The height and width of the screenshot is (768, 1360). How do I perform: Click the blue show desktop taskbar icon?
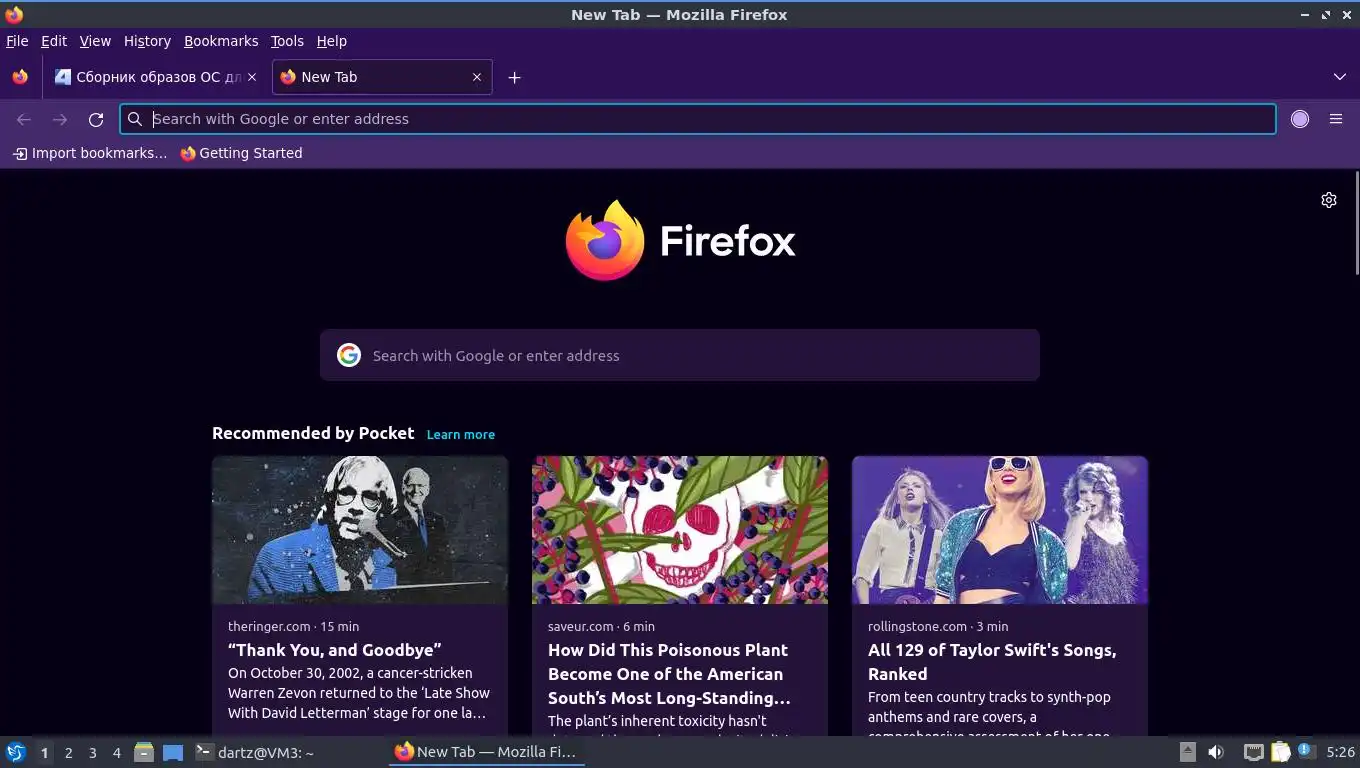tap(173, 752)
